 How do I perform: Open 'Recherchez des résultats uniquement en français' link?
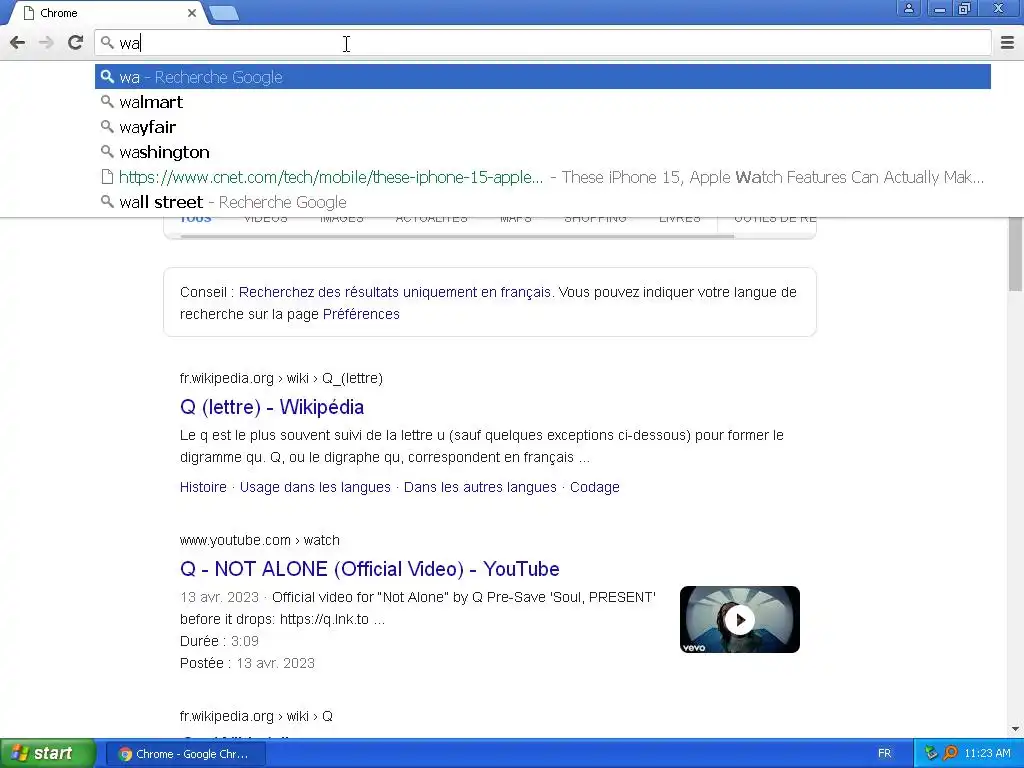[394, 292]
